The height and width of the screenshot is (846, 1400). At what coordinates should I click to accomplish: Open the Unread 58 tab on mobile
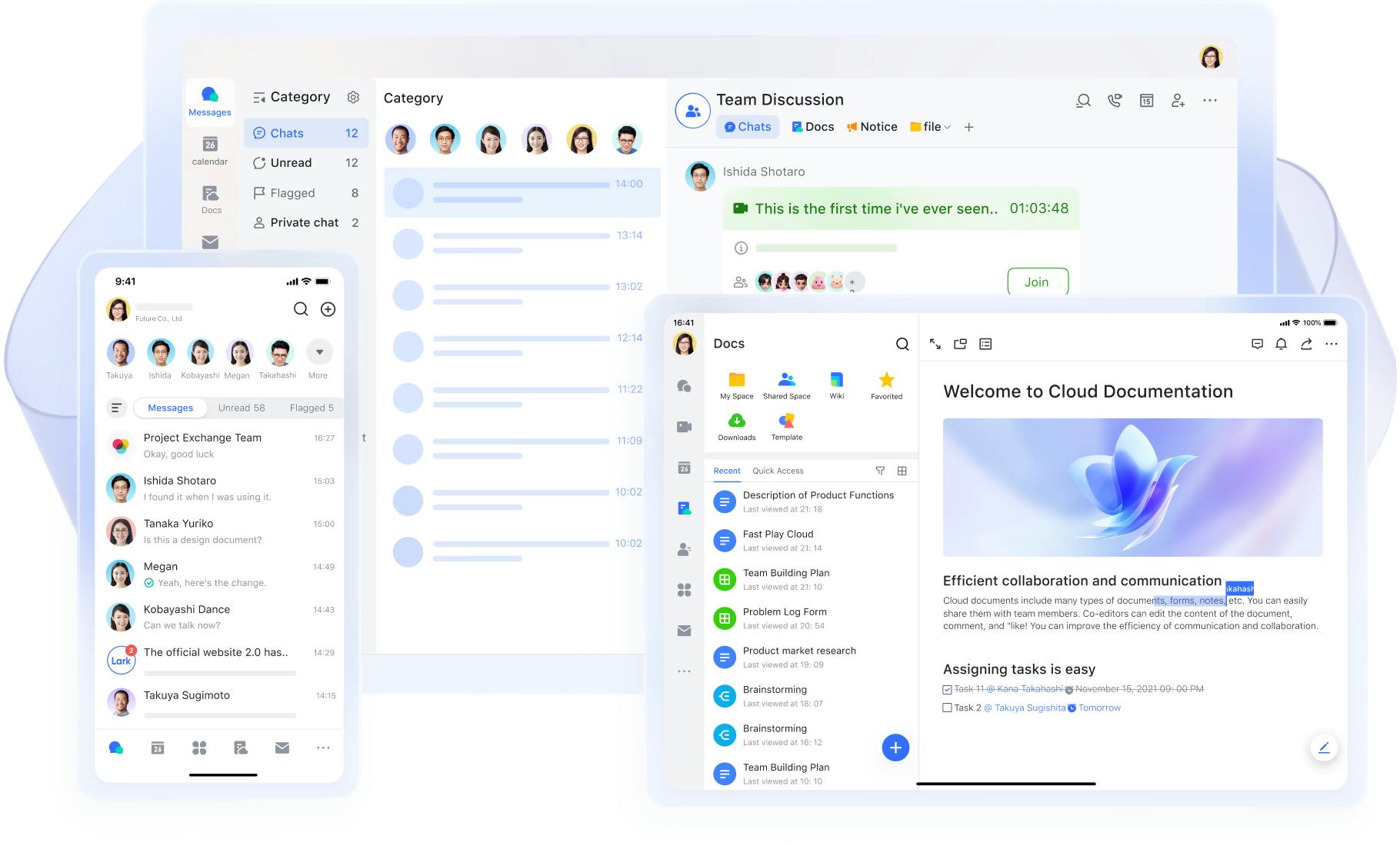(242, 408)
